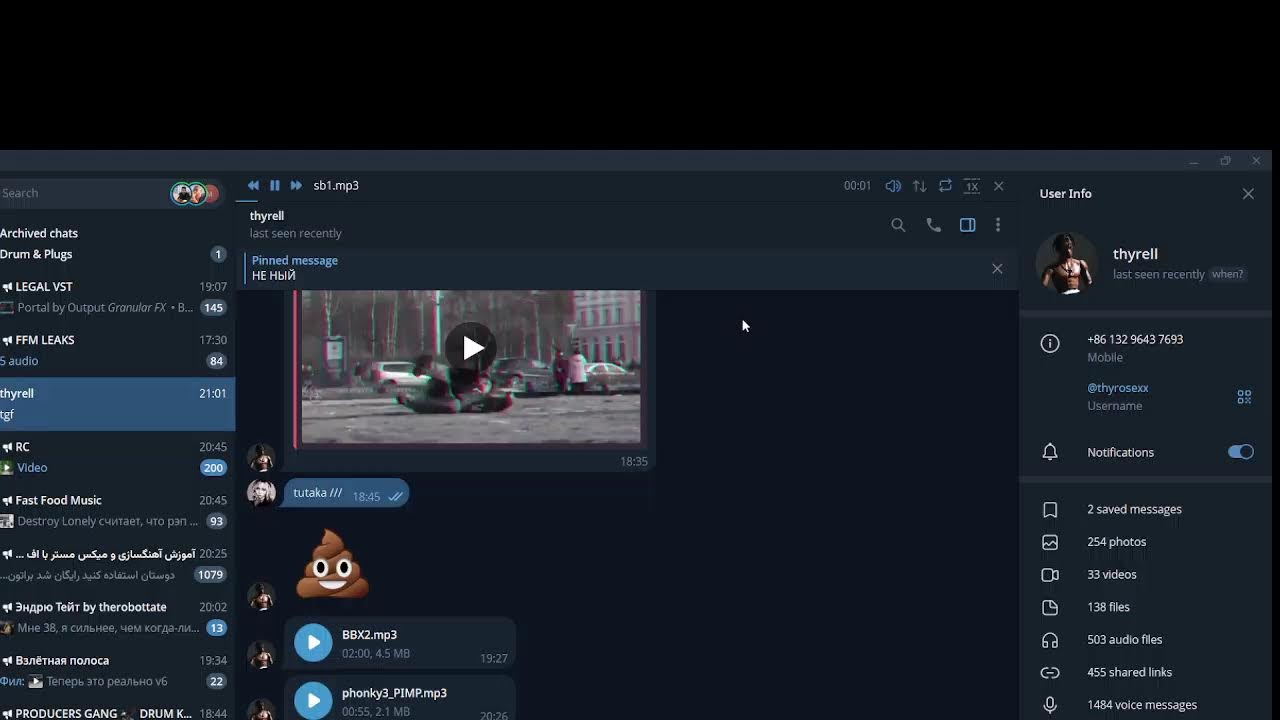Click the sb1.mp3 track title
The height and width of the screenshot is (720, 1280).
(x=336, y=186)
